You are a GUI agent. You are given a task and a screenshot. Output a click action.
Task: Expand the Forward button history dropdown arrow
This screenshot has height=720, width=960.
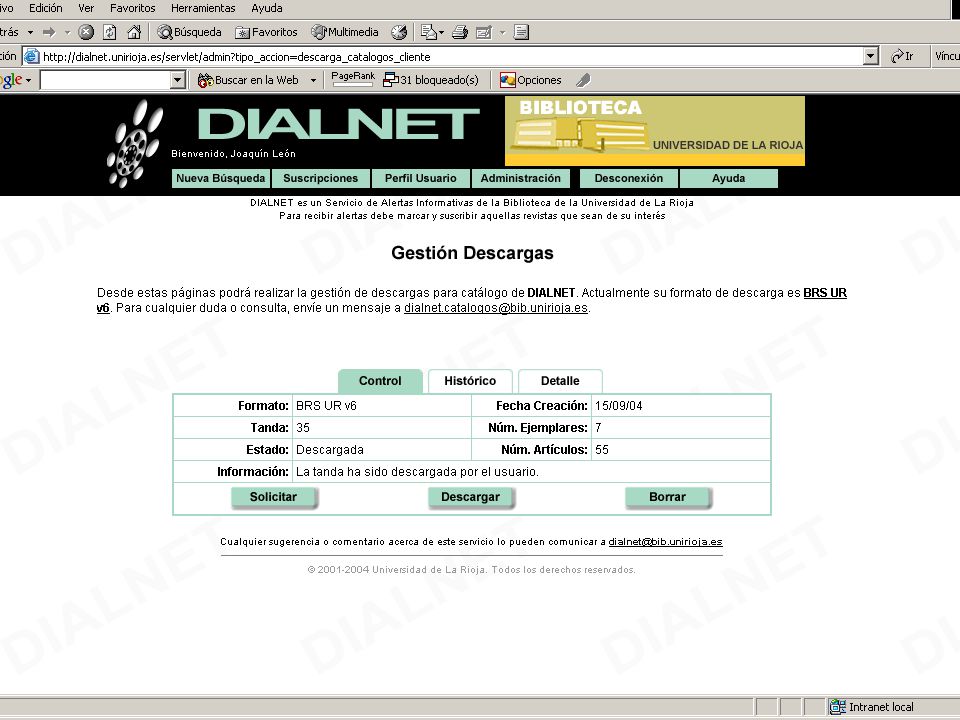pos(67,32)
